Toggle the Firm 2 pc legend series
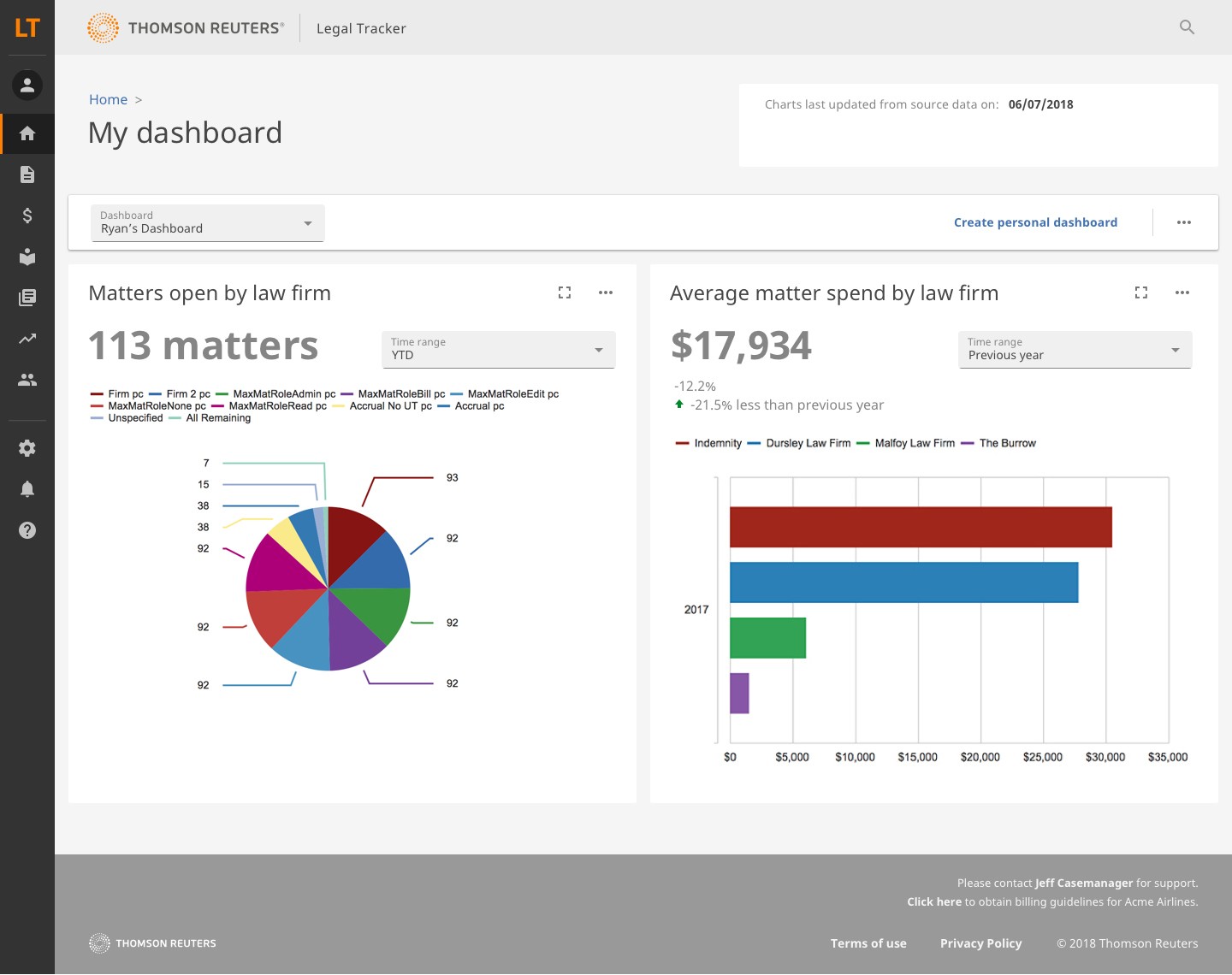The image size is (1232, 975). (187, 394)
